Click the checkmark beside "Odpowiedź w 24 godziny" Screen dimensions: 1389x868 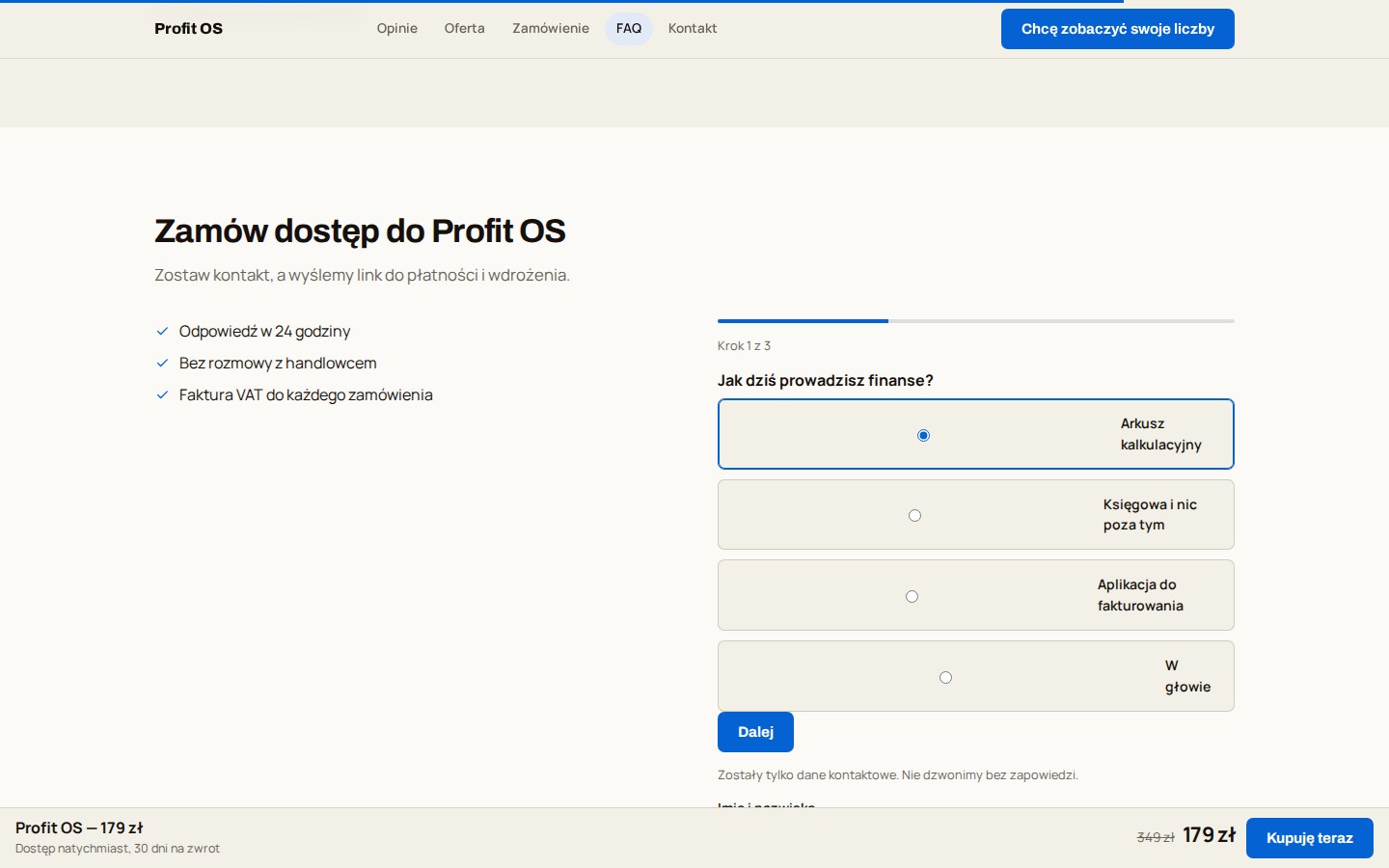coord(162,331)
